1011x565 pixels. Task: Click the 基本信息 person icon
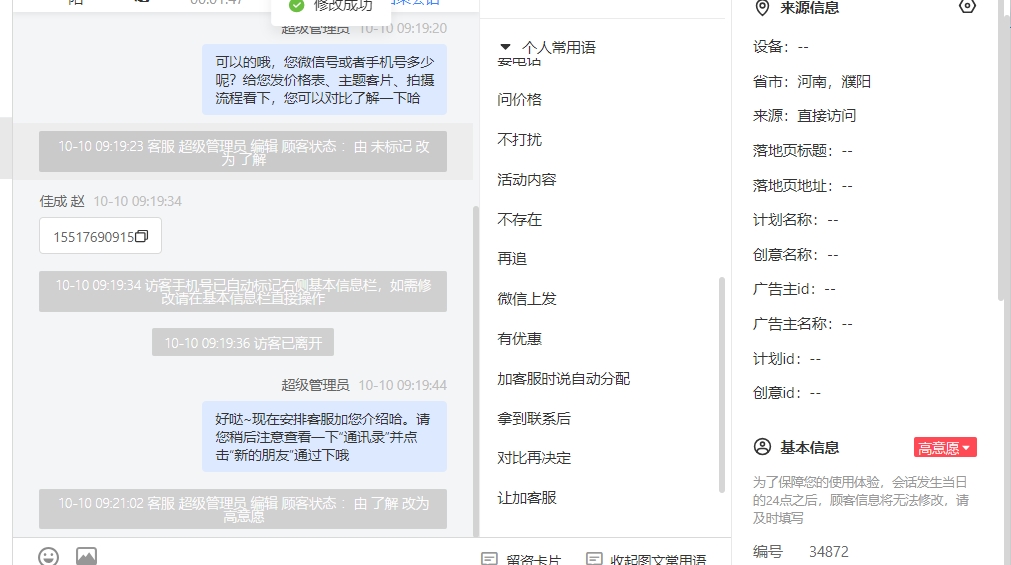tap(762, 447)
